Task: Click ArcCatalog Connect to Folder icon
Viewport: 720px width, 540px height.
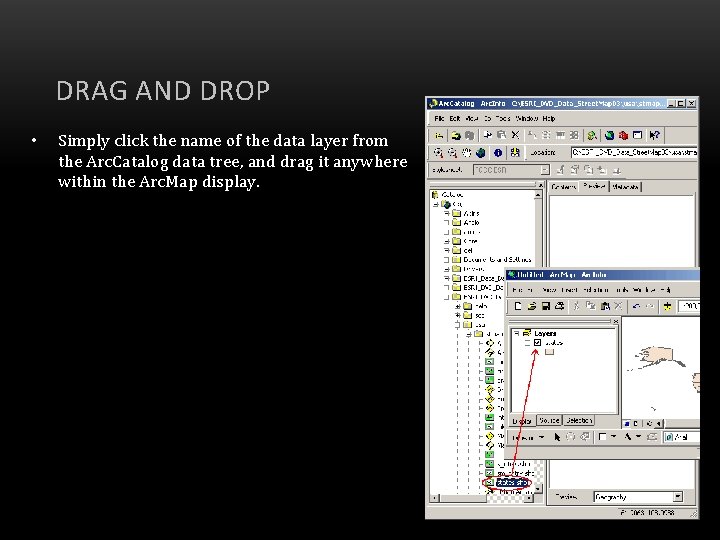Action: click(x=456, y=135)
